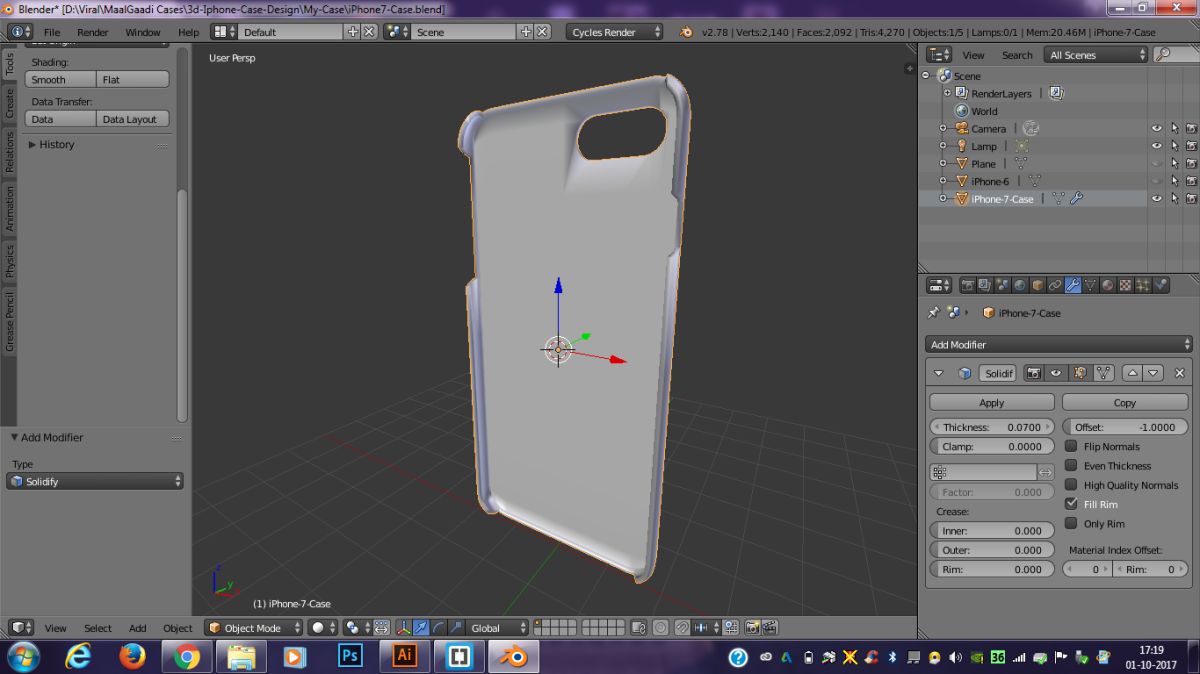Expand the iPhone-7-Case tree item
Screen dimensions: 1200x674
click(942, 199)
